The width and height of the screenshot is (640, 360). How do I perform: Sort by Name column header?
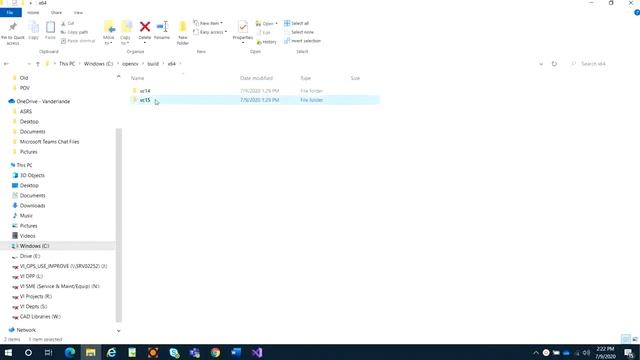coord(138,78)
